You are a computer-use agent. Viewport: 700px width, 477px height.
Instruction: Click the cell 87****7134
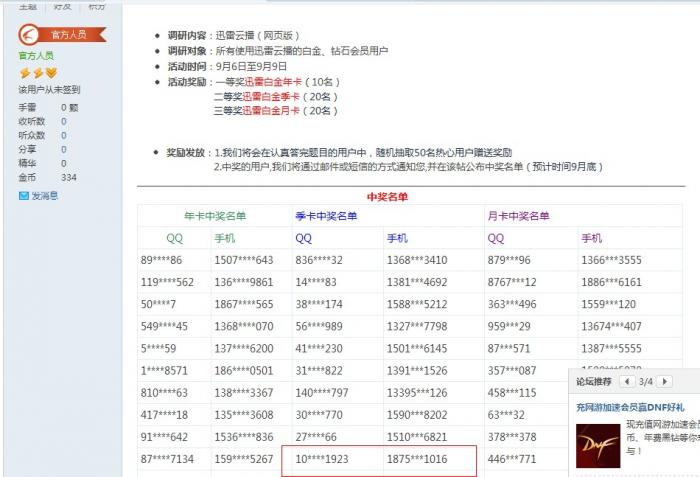coord(167,459)
